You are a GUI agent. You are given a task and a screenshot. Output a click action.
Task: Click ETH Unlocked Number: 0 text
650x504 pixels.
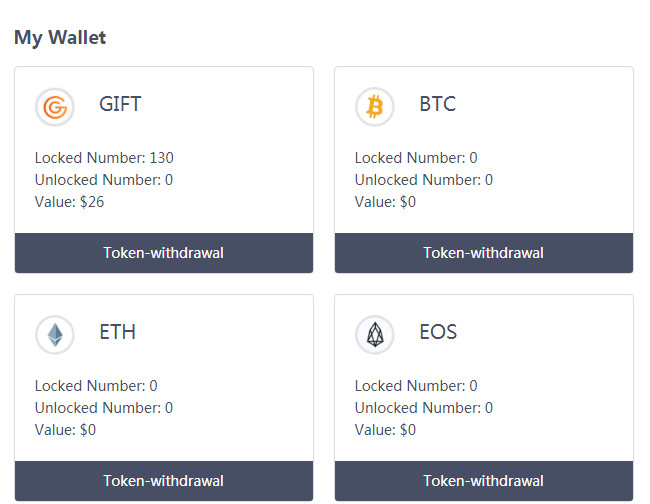(x=104, y=408)
